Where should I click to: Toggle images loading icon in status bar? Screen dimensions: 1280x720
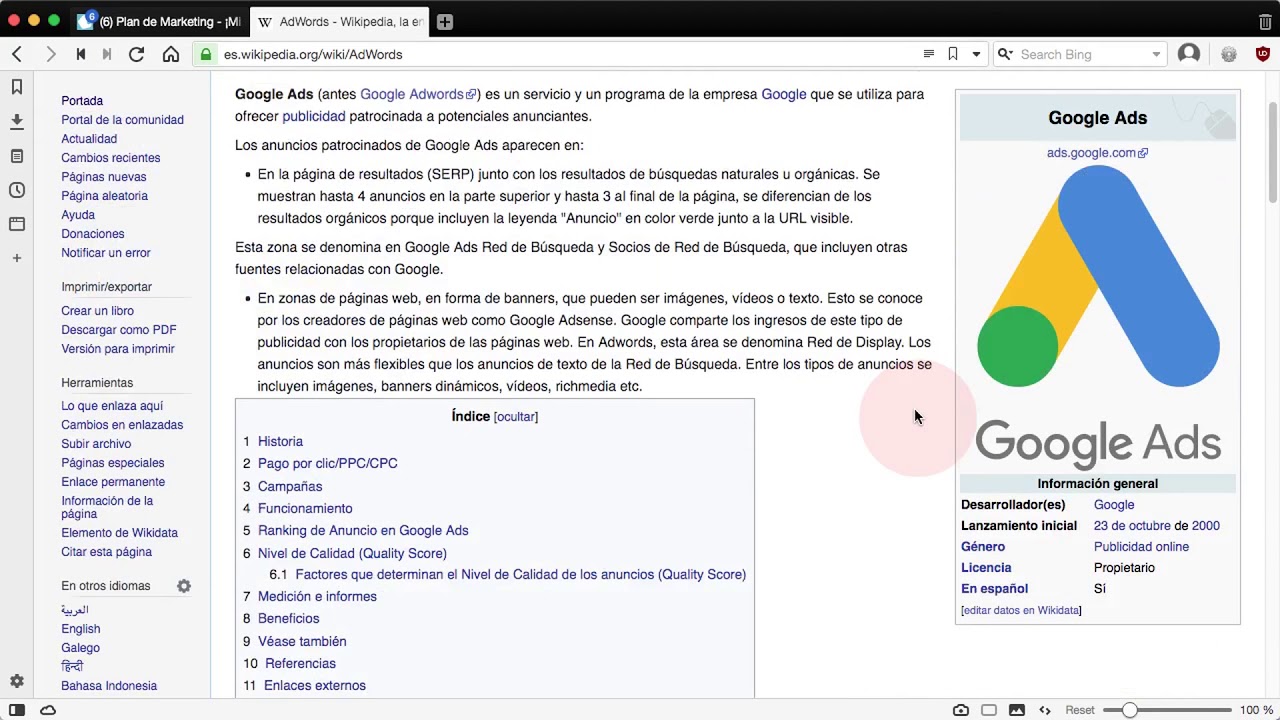tap(1017, 710)
